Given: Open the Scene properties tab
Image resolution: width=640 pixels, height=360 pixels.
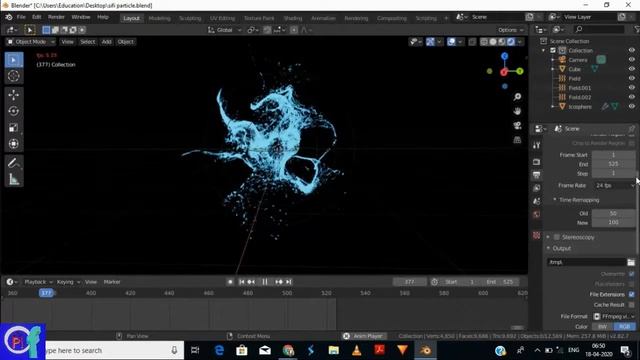Looking at the screenshot, I should 536,201.
